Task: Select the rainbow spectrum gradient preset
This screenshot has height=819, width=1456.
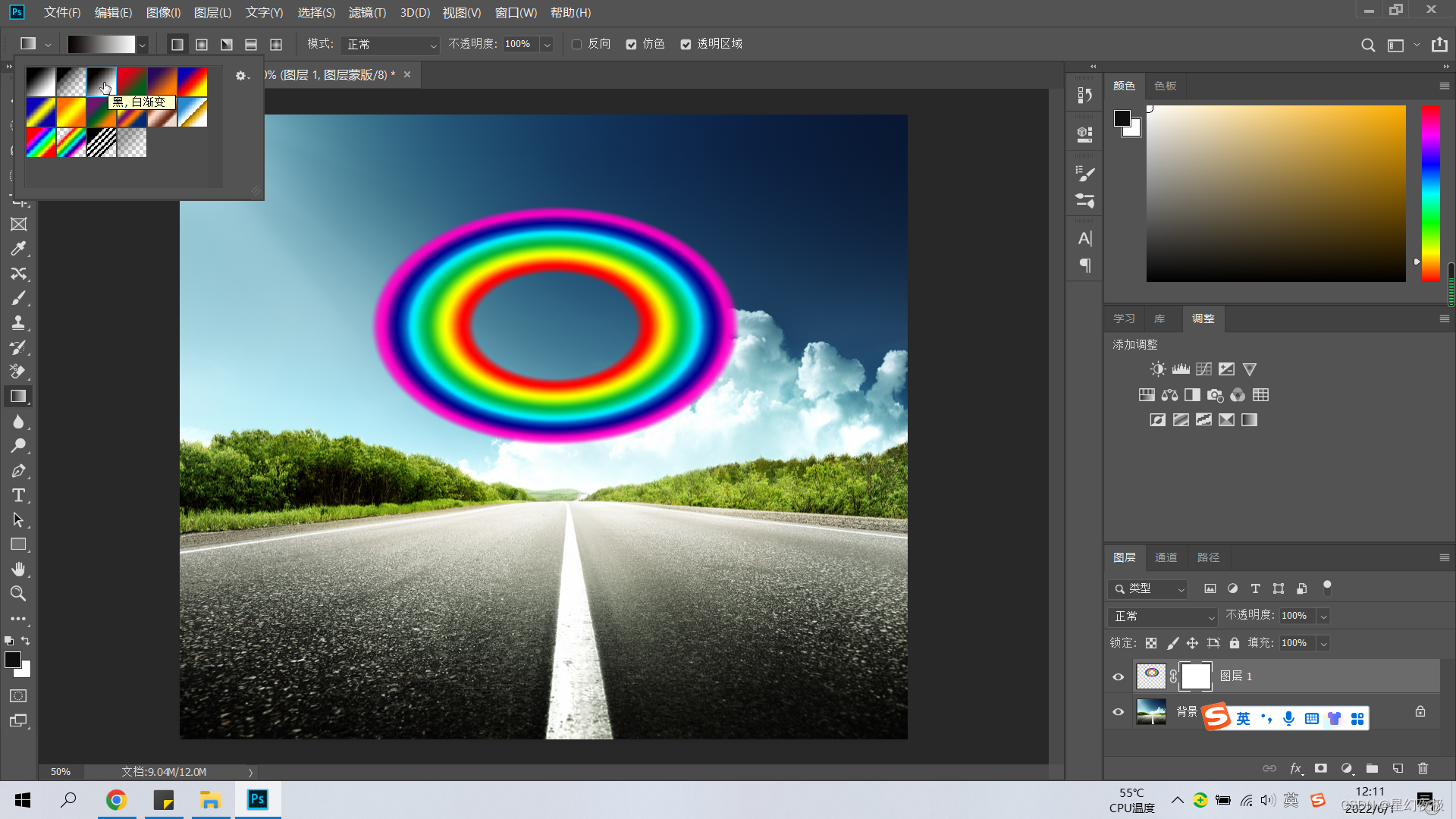Action: [x=41, y=143]
